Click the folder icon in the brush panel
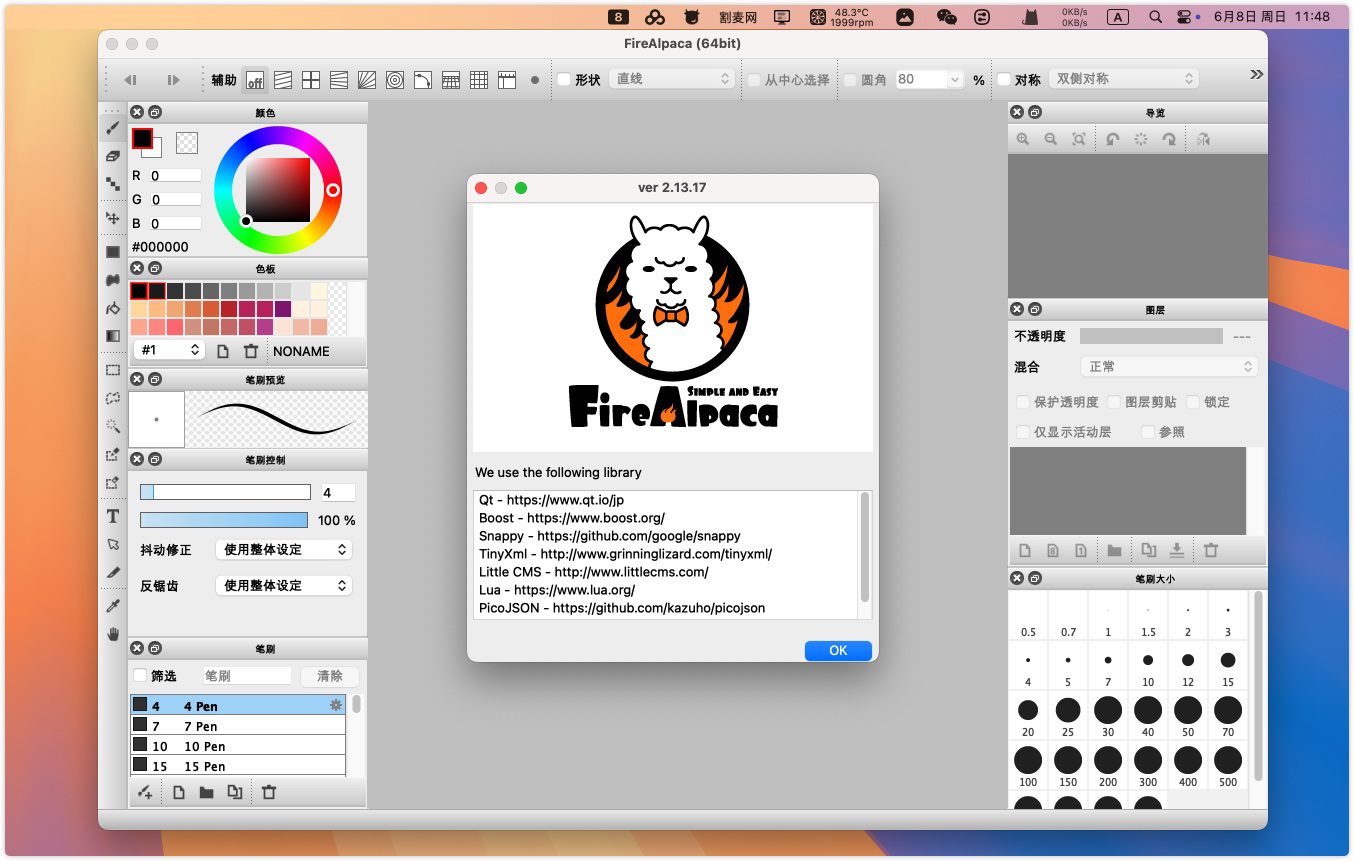 [x=206, y=792]
